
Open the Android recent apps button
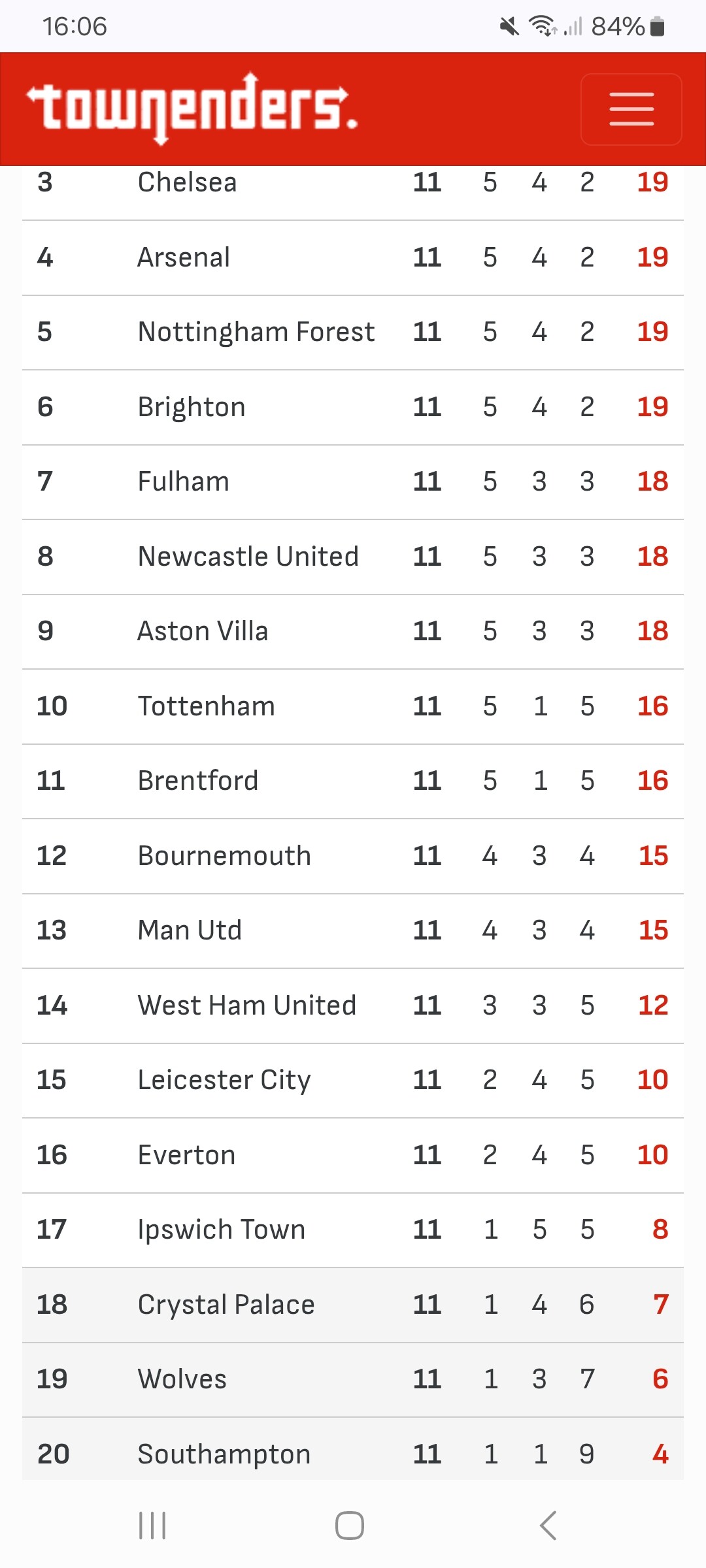tap(152, 1526)
